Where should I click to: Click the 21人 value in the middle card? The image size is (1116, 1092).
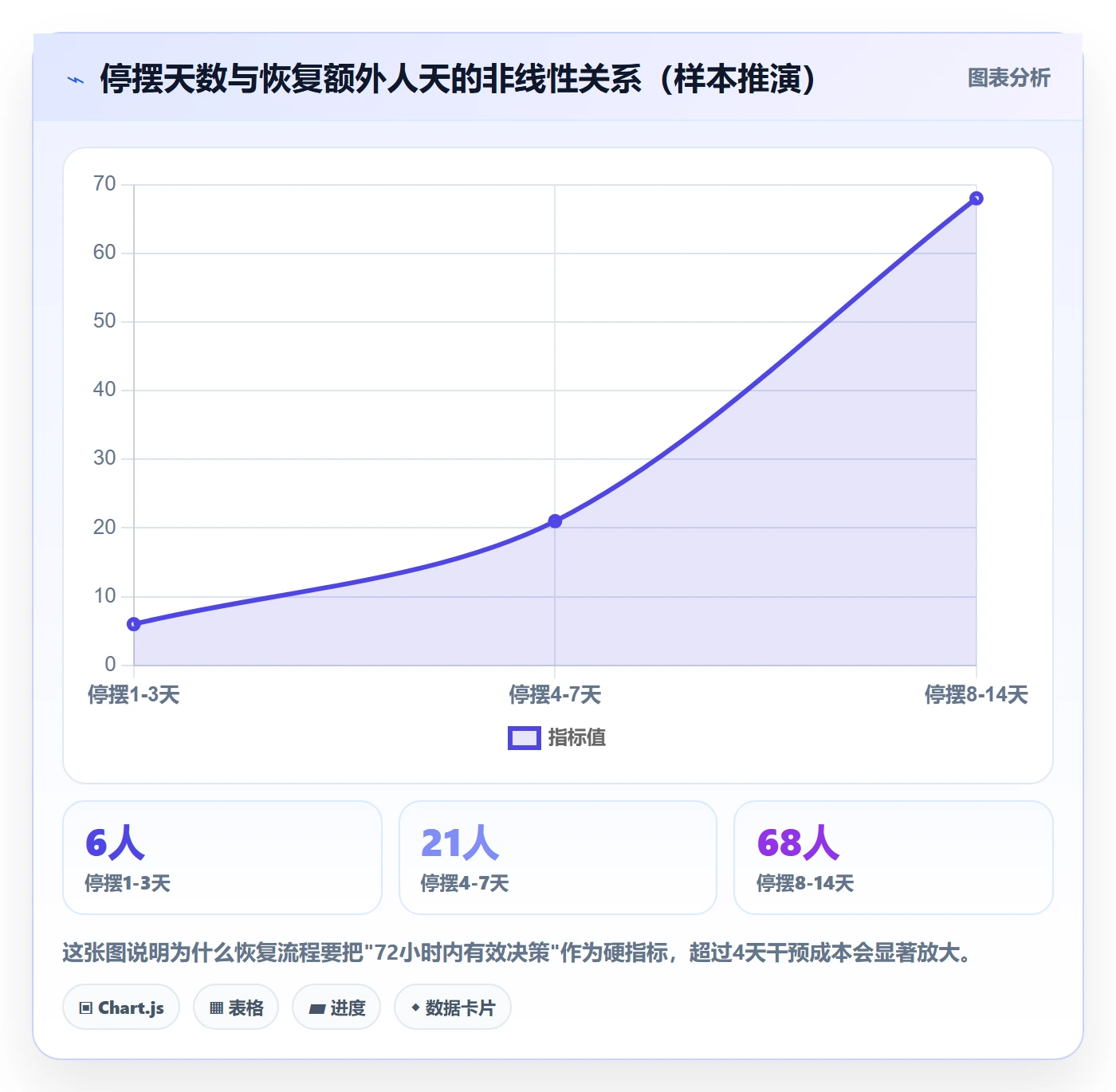click(x=460, y=843)
